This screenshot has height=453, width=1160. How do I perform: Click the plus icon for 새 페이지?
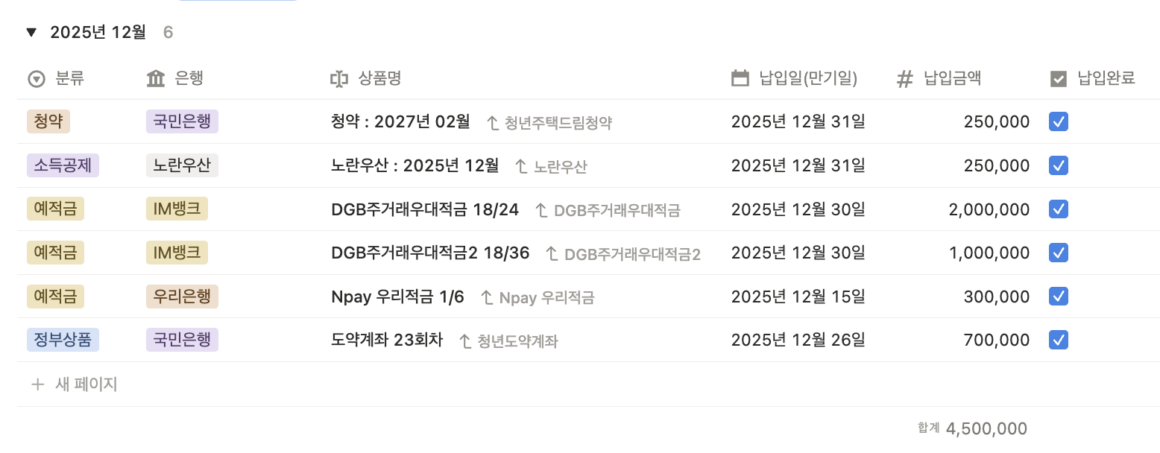[x=38, y=384]
